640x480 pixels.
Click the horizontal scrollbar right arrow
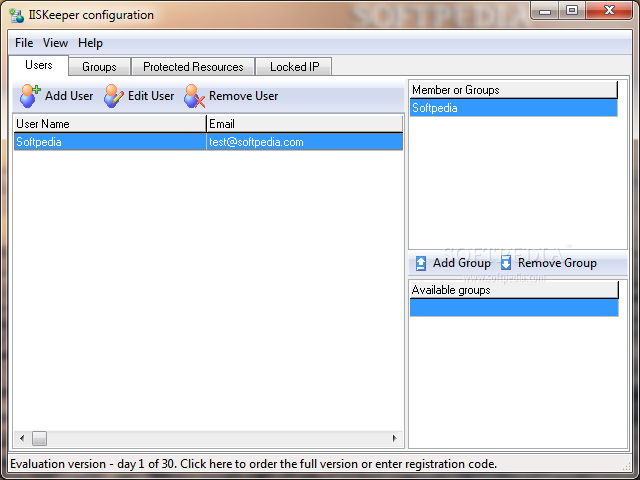click(394, 438)
